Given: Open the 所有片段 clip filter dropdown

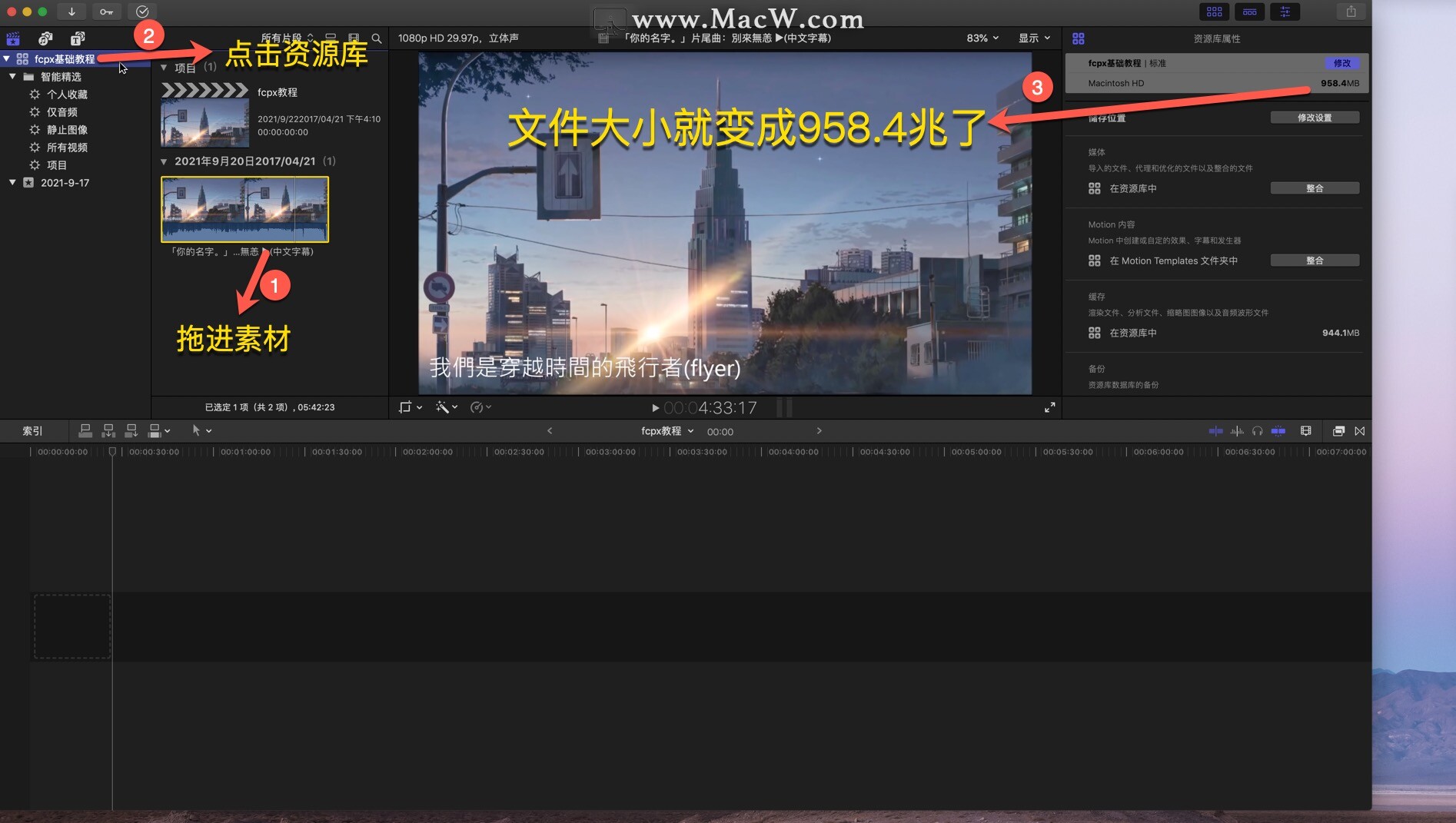Looking at the screenshot, I should coord(288,38).
